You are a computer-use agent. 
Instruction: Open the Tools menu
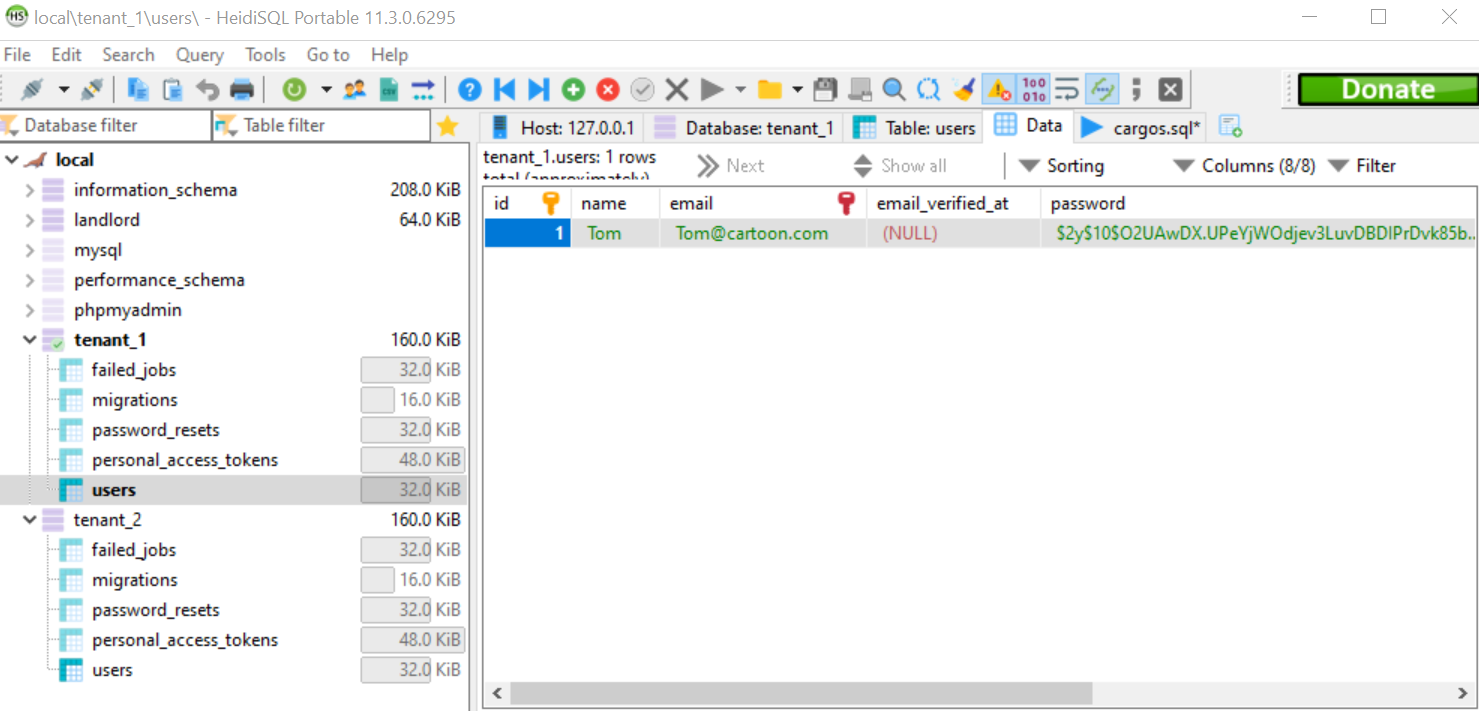(x=266, y=55)
